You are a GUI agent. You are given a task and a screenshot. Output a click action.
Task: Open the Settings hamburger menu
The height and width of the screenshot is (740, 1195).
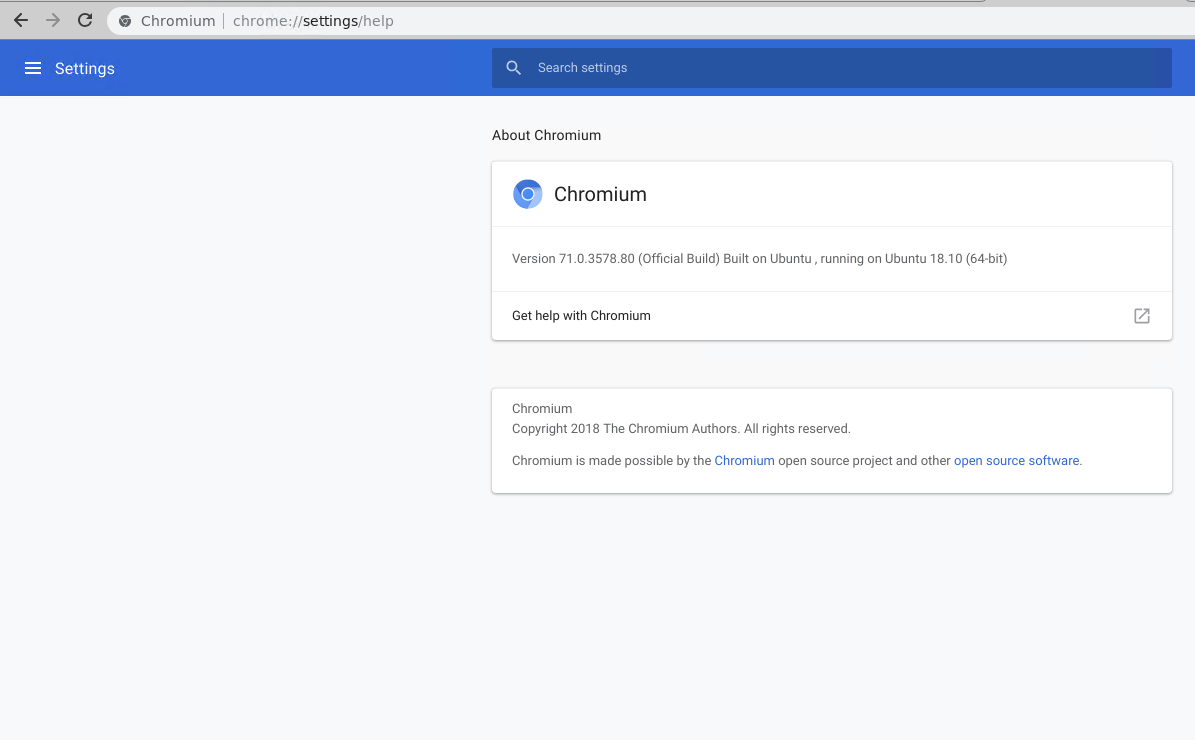[33, 69]
